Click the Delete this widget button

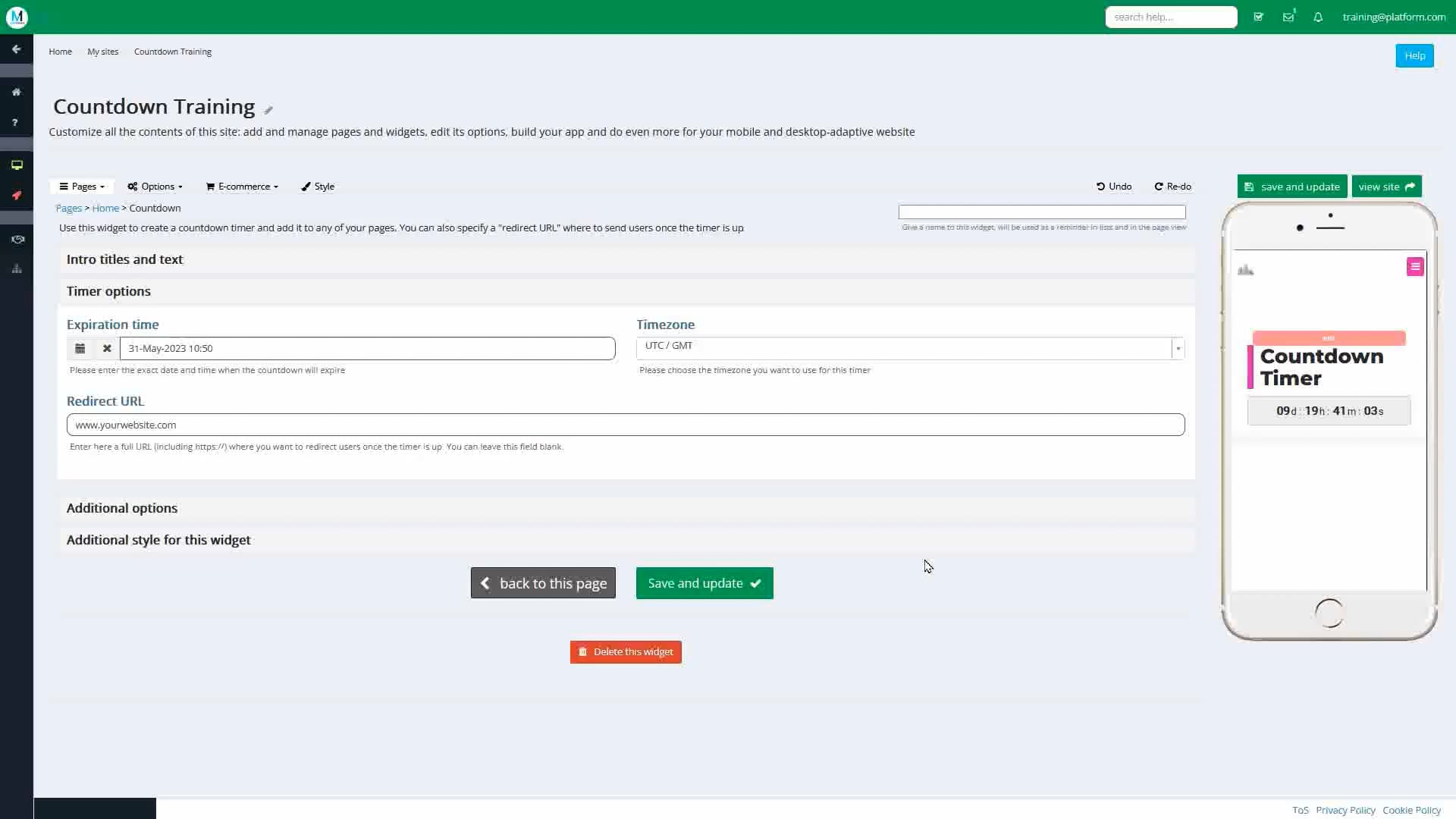coord(626,652)
